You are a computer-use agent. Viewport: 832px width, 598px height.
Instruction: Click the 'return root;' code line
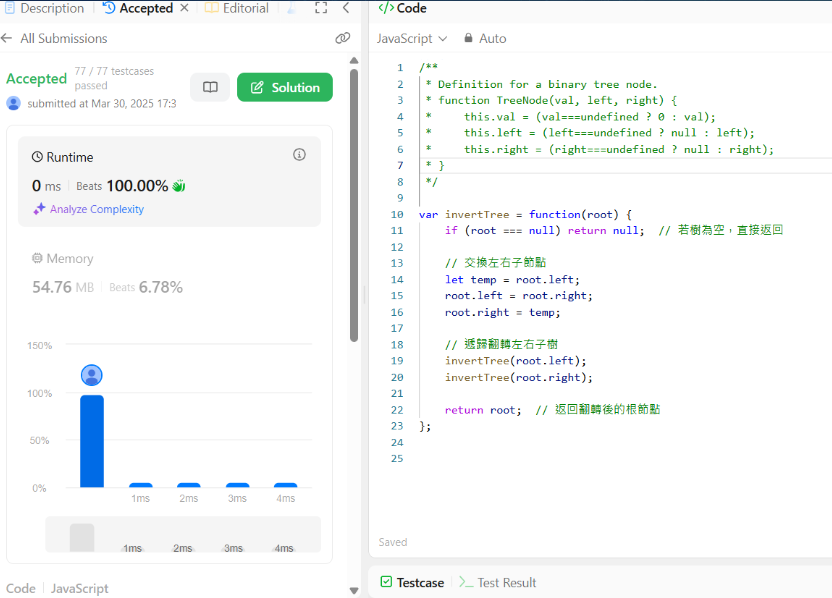(483, 410)
